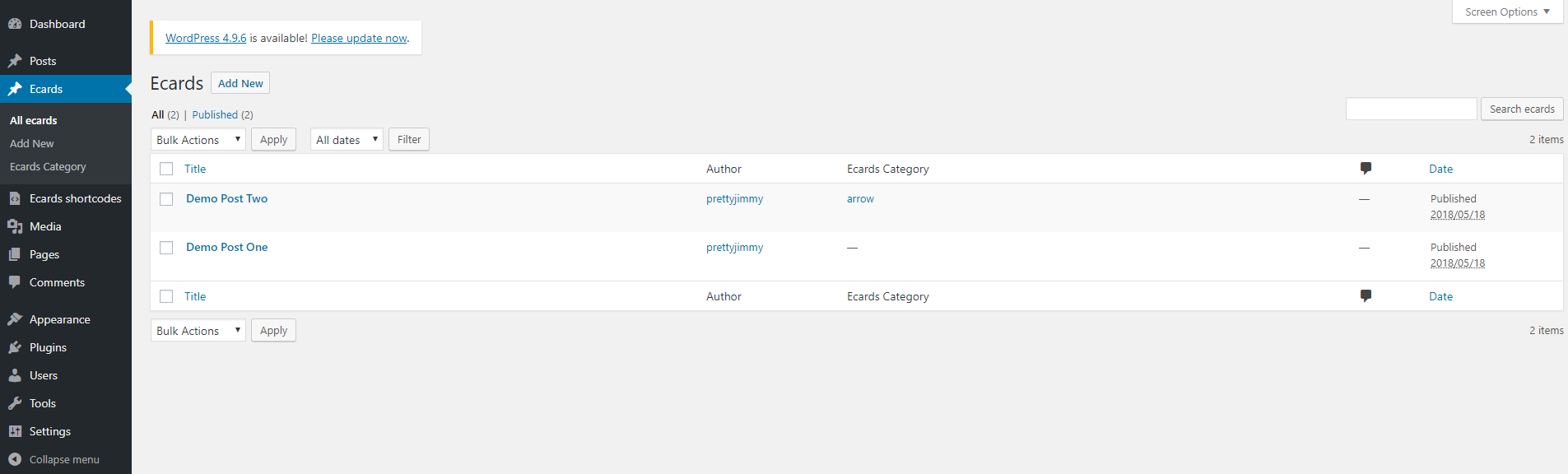Click the Add New button beside Ecards heading
The width and height of the screenshot is (1568, 474).
[240, 83]
